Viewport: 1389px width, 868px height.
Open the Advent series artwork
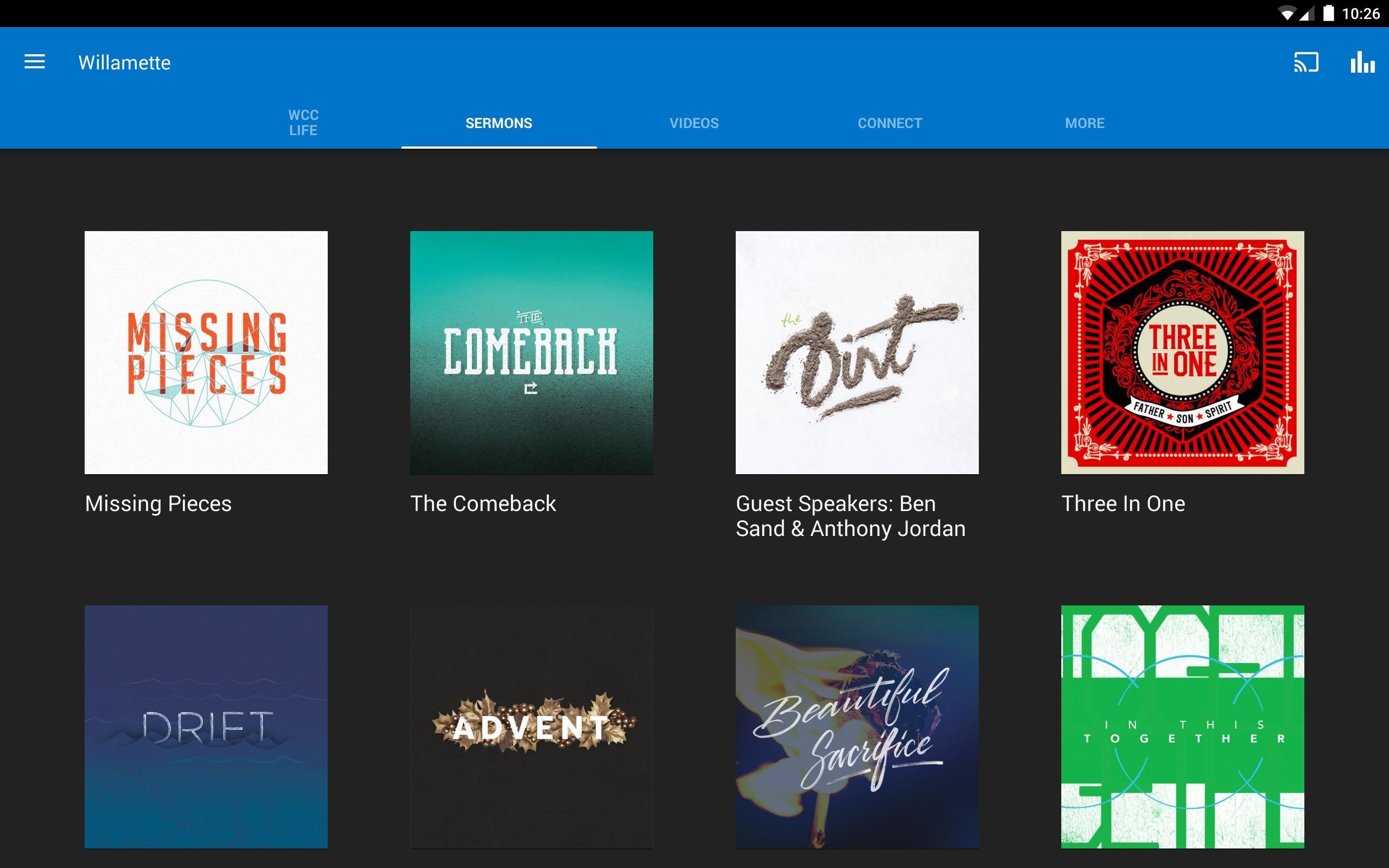532,727
